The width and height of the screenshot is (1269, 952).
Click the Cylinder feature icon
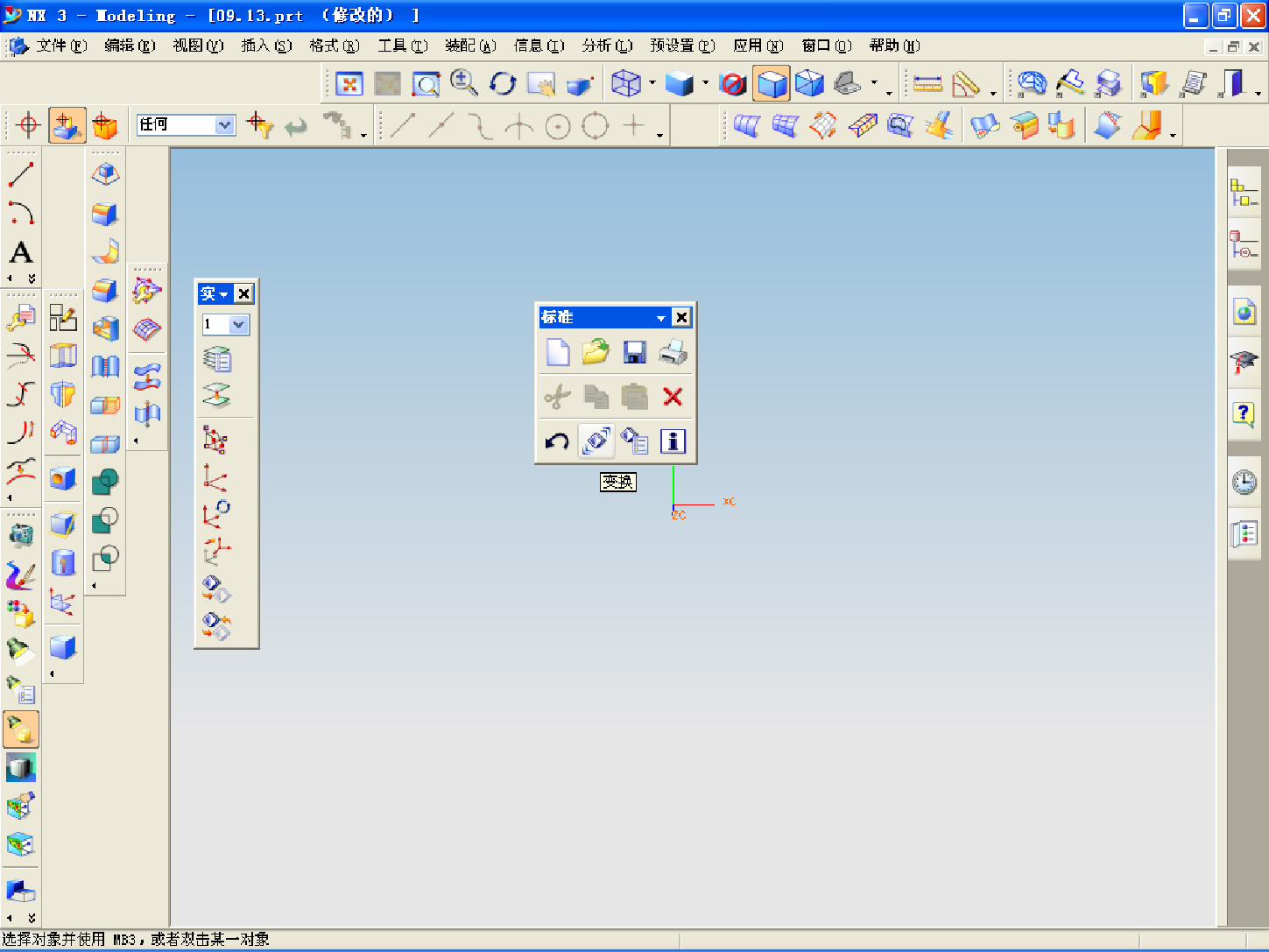(x=63, y=562)
